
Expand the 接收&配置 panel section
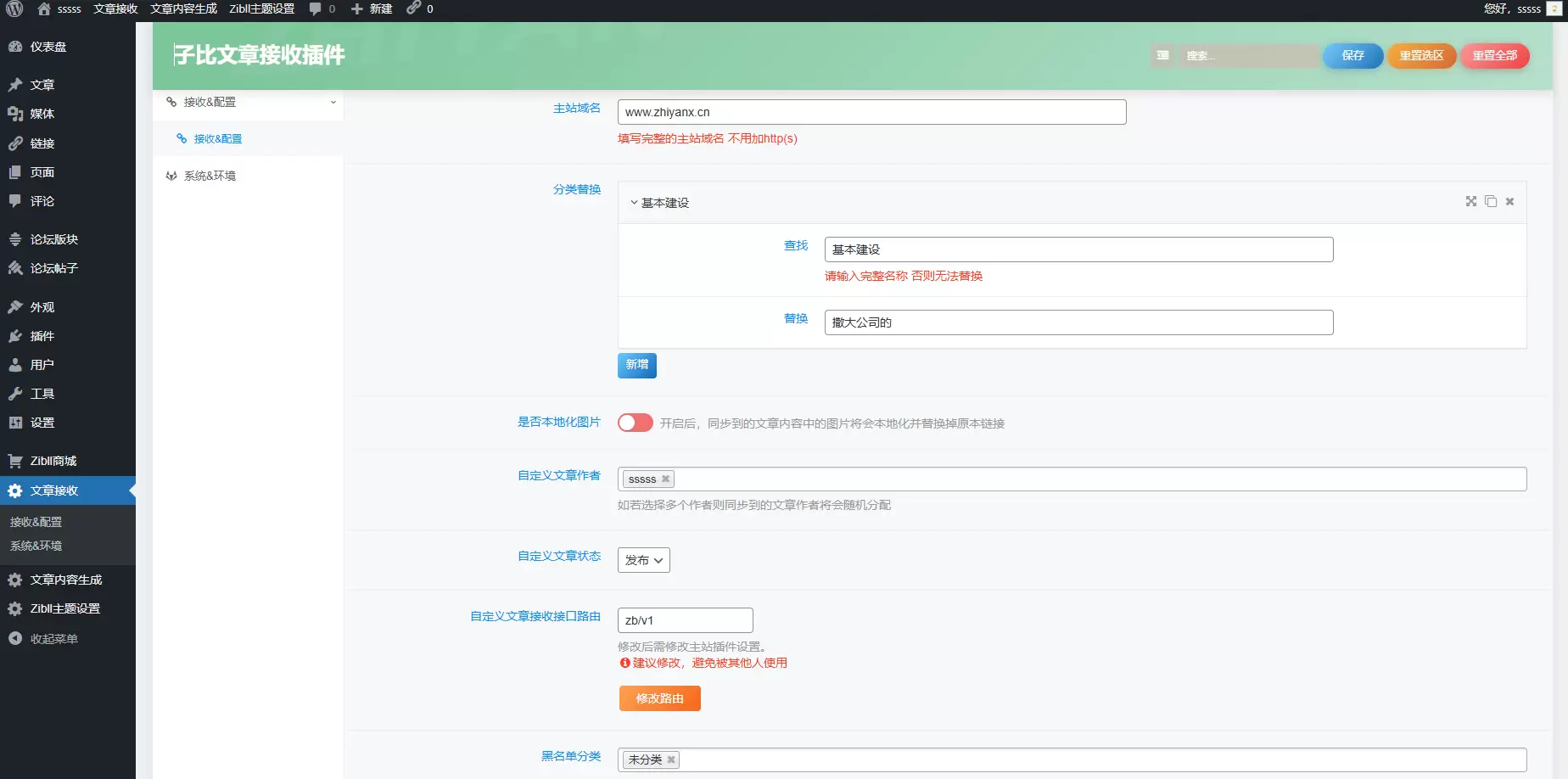[249, 102]
